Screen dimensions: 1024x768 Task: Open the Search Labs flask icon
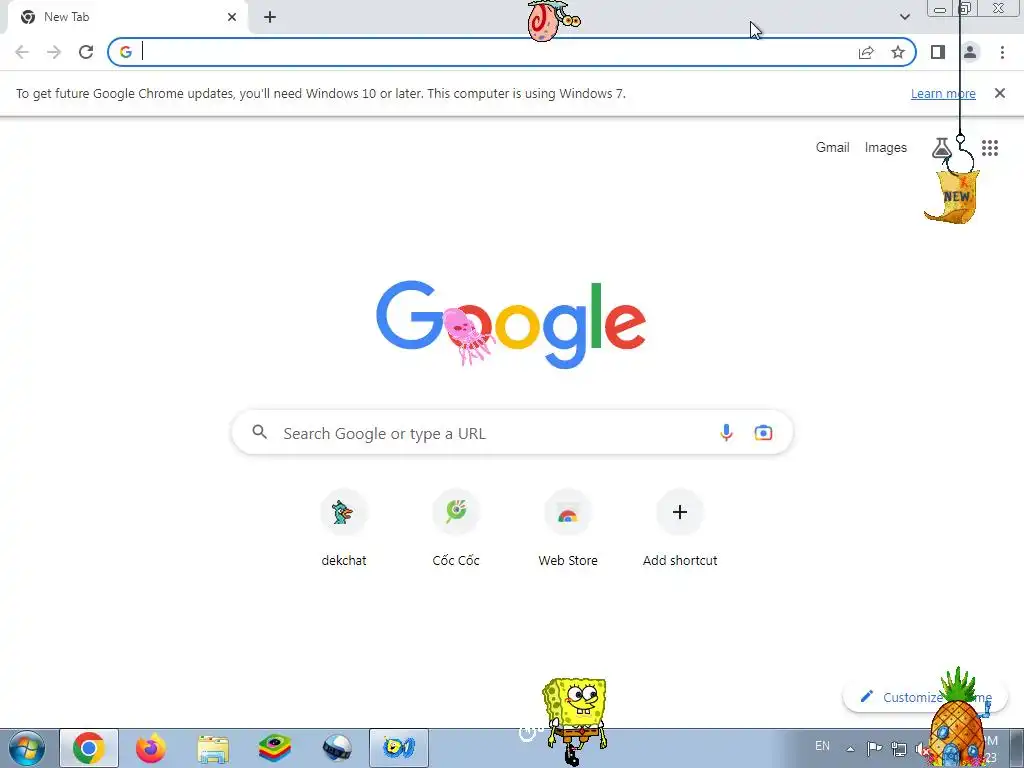point(941,148)
